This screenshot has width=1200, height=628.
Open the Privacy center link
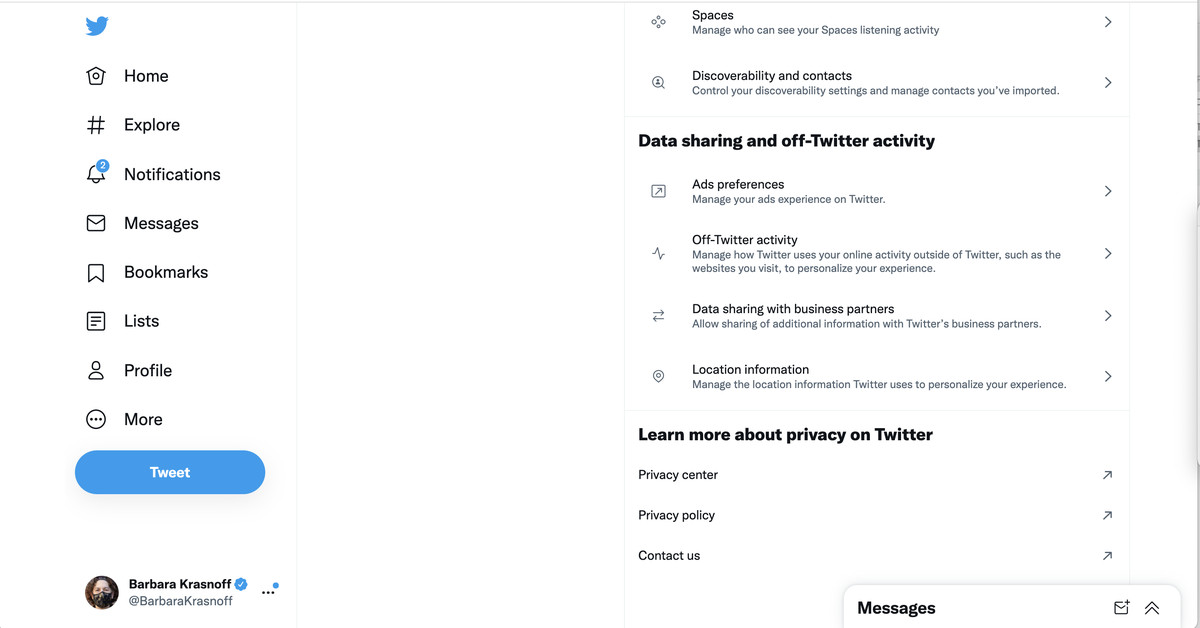coord(678,475)
